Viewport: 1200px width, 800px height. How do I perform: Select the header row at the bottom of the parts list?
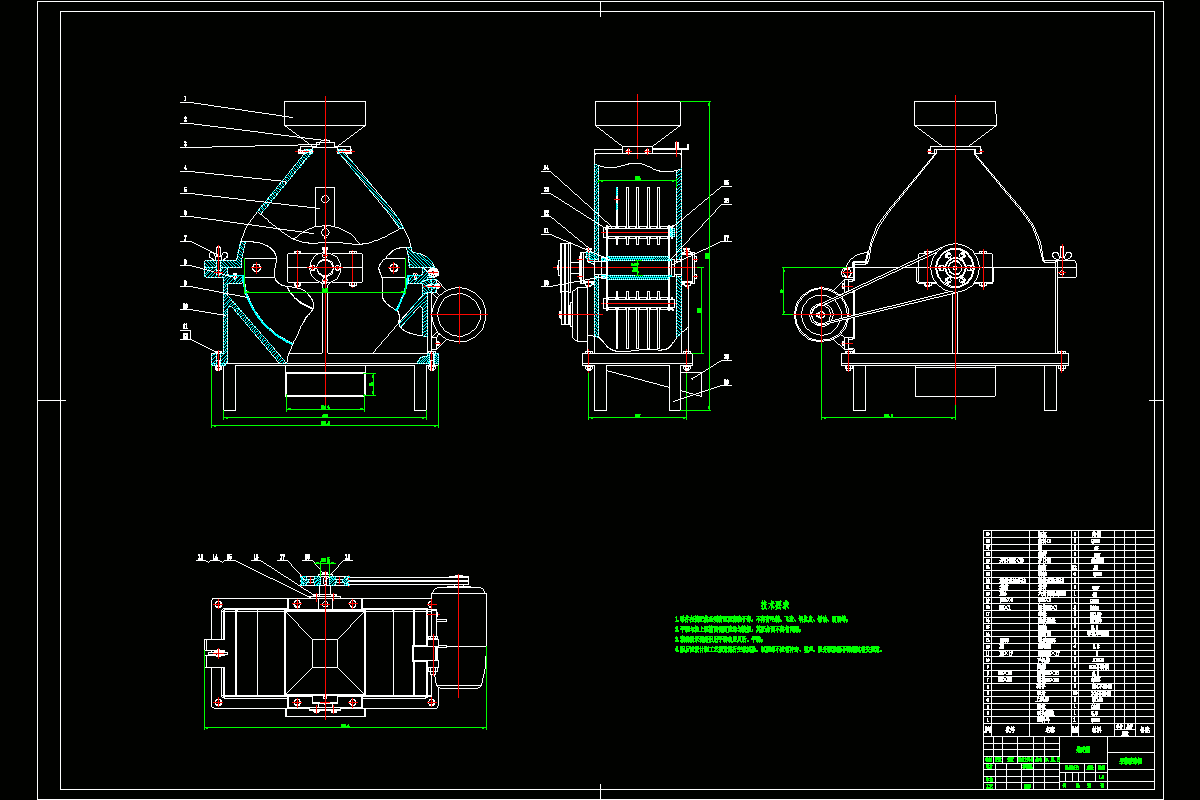pos(1069,730)
